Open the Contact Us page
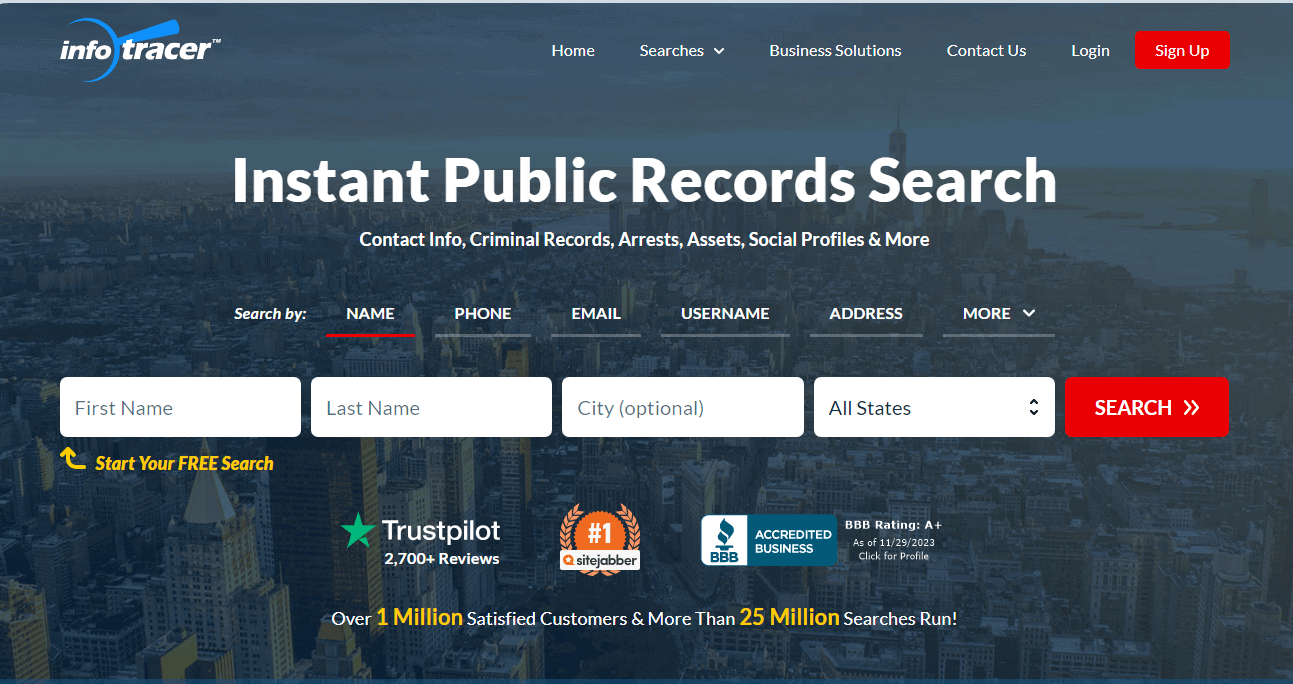Viewport: 1293px width, 684px height. click(986, 51)
